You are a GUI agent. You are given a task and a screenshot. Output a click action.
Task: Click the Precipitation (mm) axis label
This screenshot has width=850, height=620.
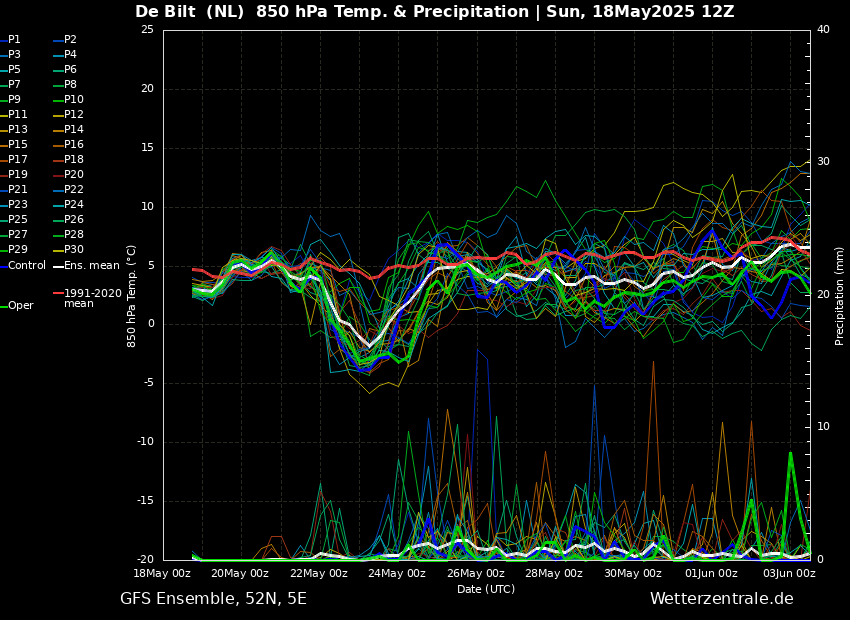[x=840, y=296]
